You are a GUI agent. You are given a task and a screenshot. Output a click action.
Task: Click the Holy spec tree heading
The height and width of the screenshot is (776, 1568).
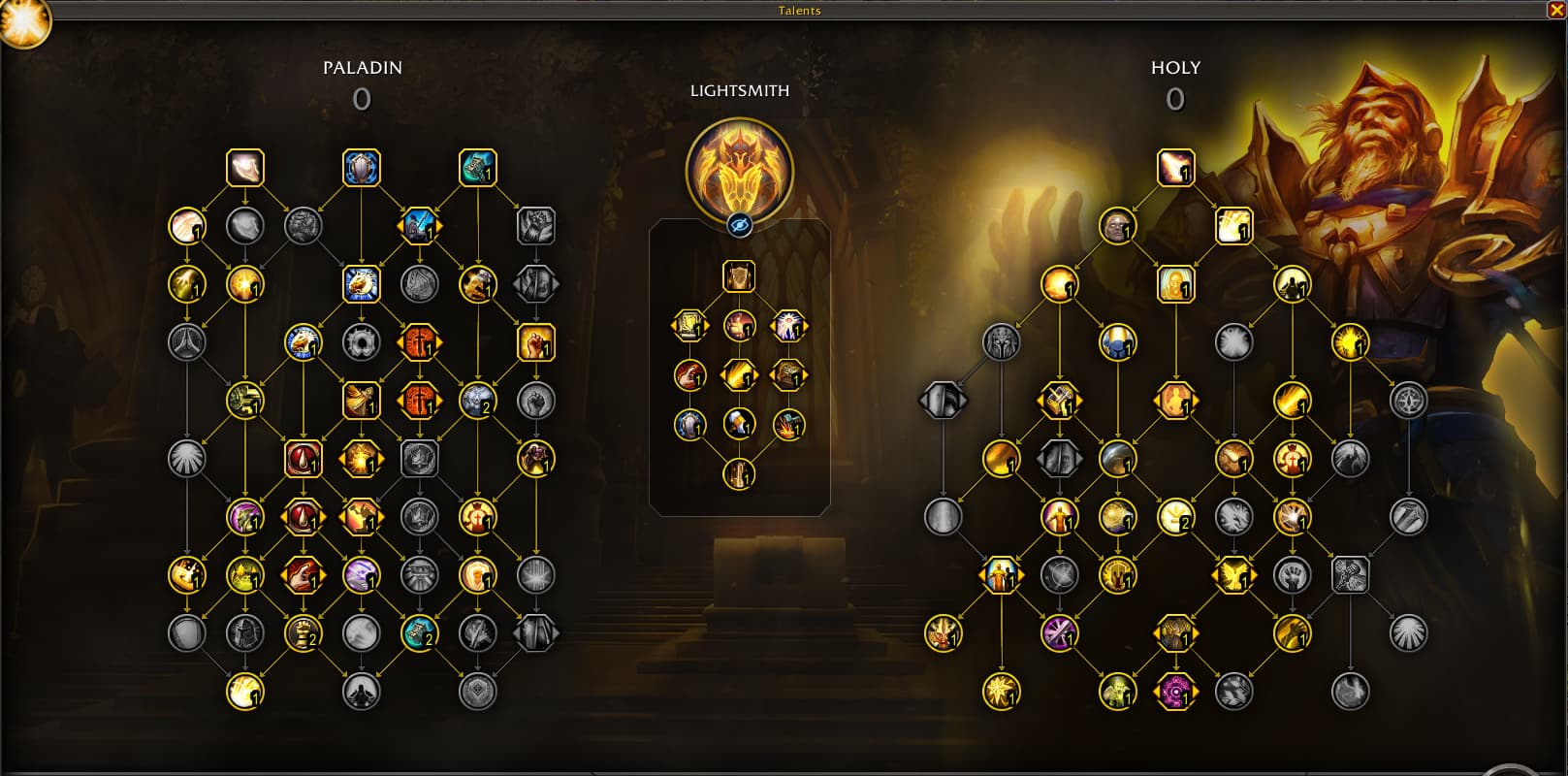1175,68
